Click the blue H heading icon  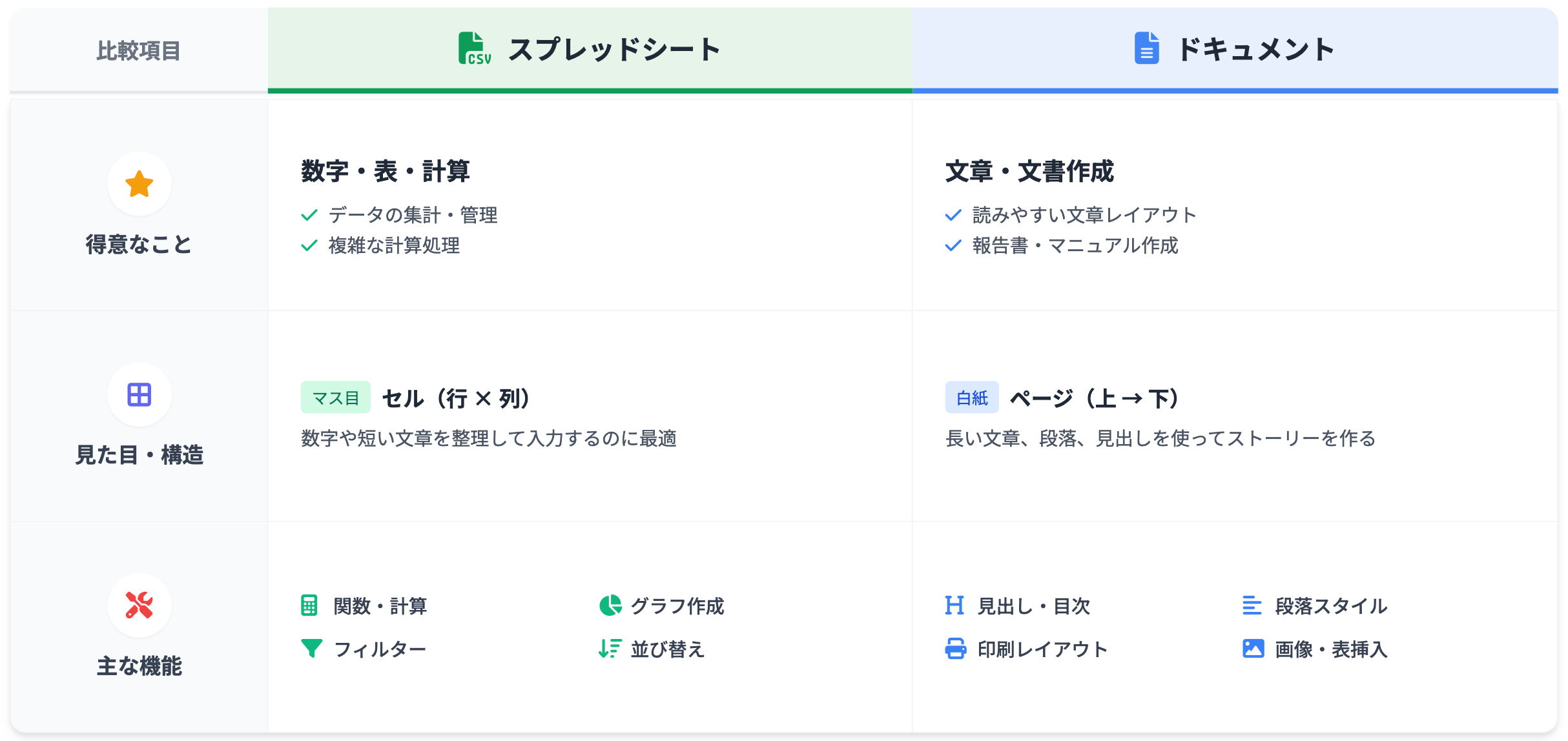(954, 605)
